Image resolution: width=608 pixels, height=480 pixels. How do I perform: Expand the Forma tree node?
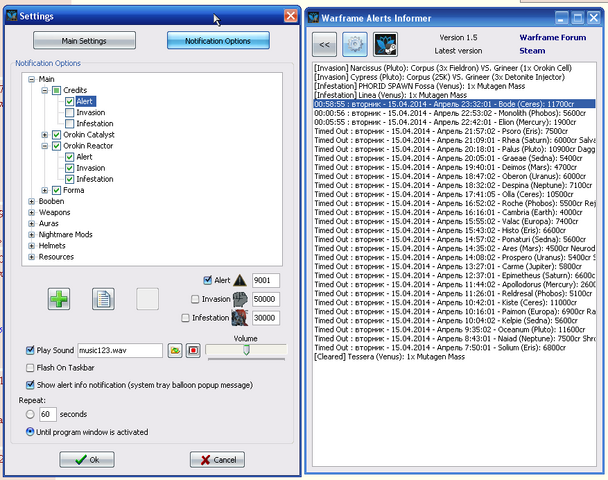[x=45, y=190]
